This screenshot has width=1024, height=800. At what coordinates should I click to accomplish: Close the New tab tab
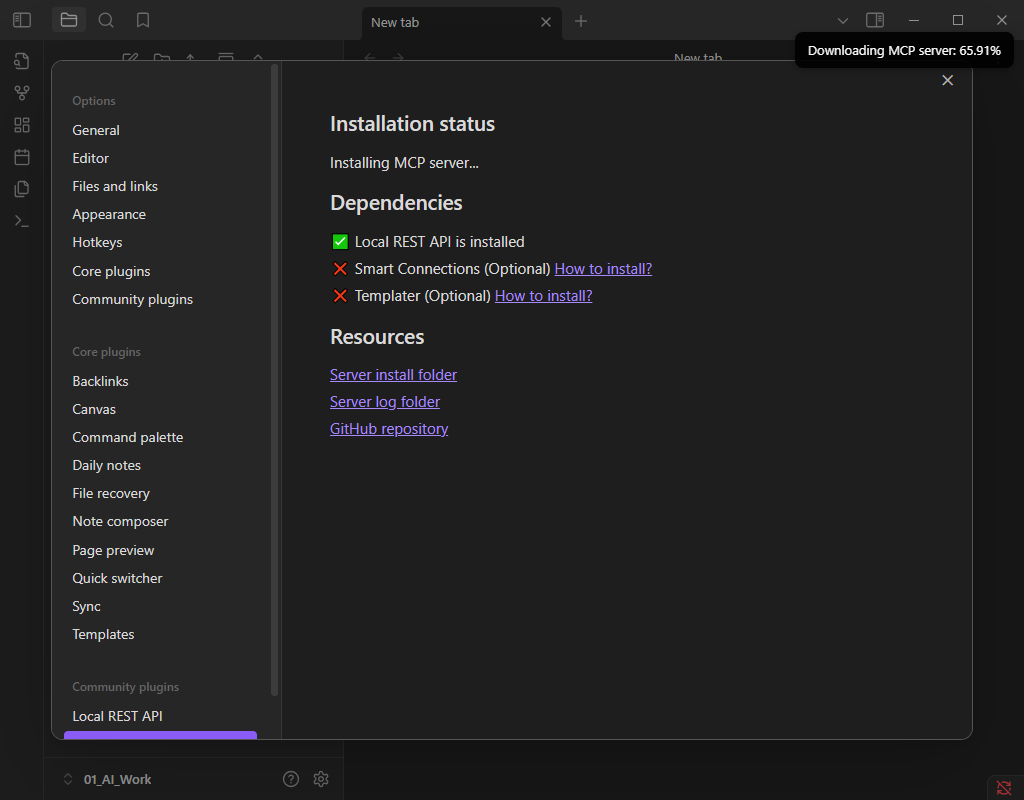click(x=546, y=22)
